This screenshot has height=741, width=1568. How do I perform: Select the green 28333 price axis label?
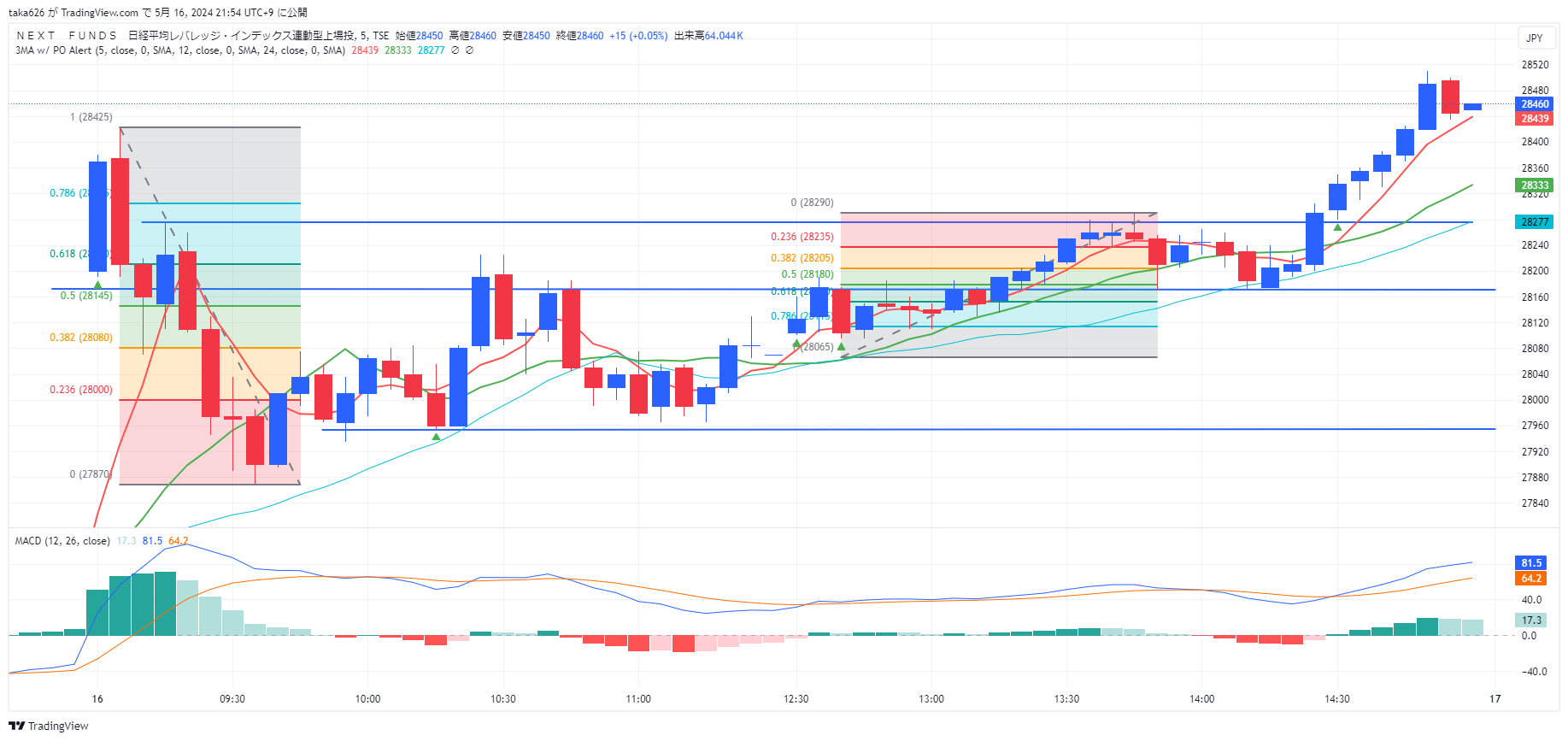tap(1535, 185)
